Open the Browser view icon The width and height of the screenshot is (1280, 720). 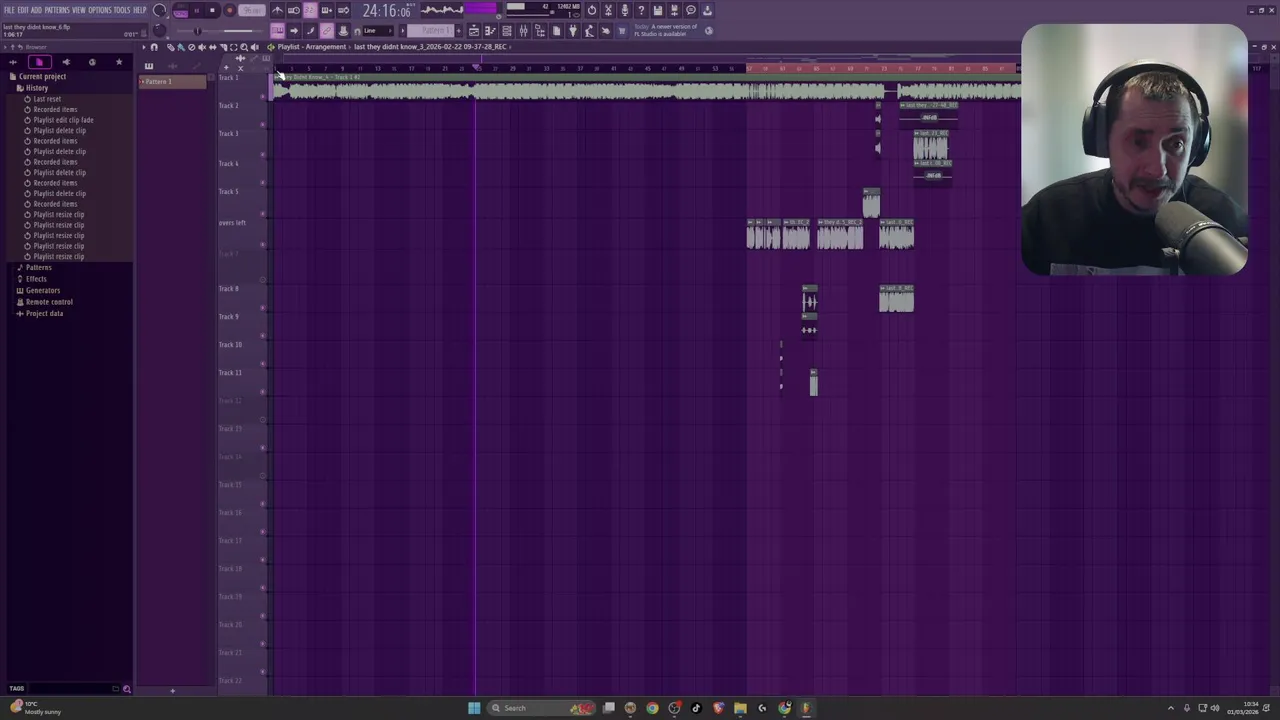540,31
